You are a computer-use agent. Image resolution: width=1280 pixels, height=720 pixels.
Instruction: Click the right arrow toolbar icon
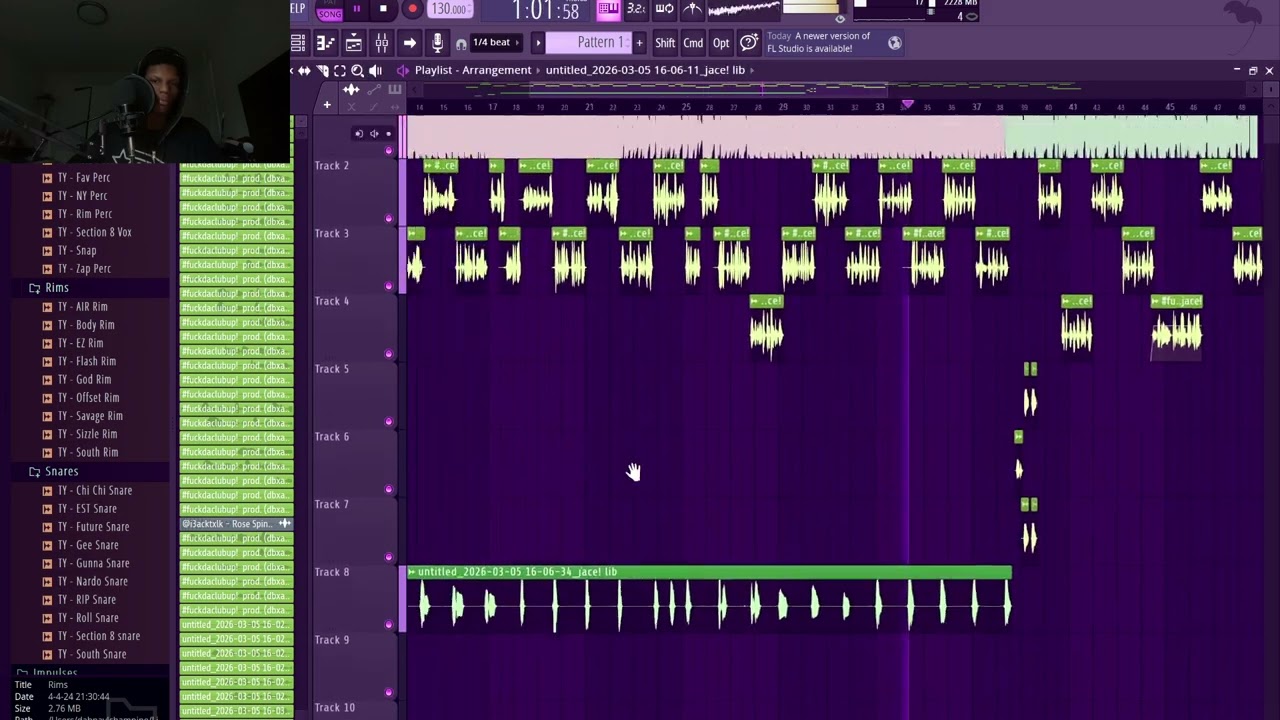pos(409,43)
